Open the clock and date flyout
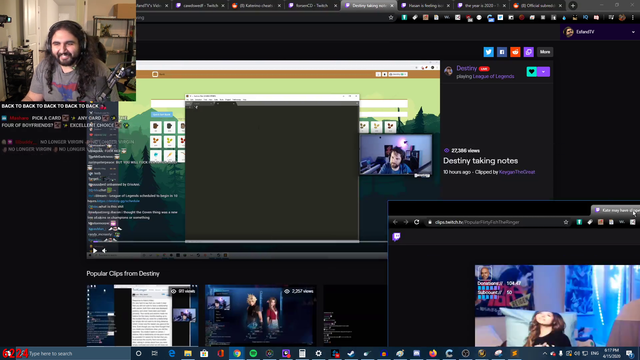Viewport: 640px width, 360px height. pos(611,353)
